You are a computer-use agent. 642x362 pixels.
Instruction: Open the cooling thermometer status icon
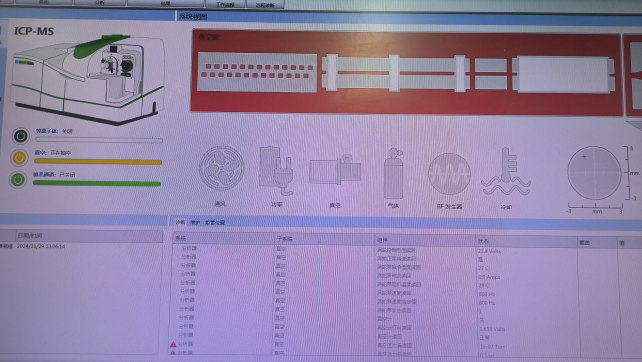[x=506, y=172]
